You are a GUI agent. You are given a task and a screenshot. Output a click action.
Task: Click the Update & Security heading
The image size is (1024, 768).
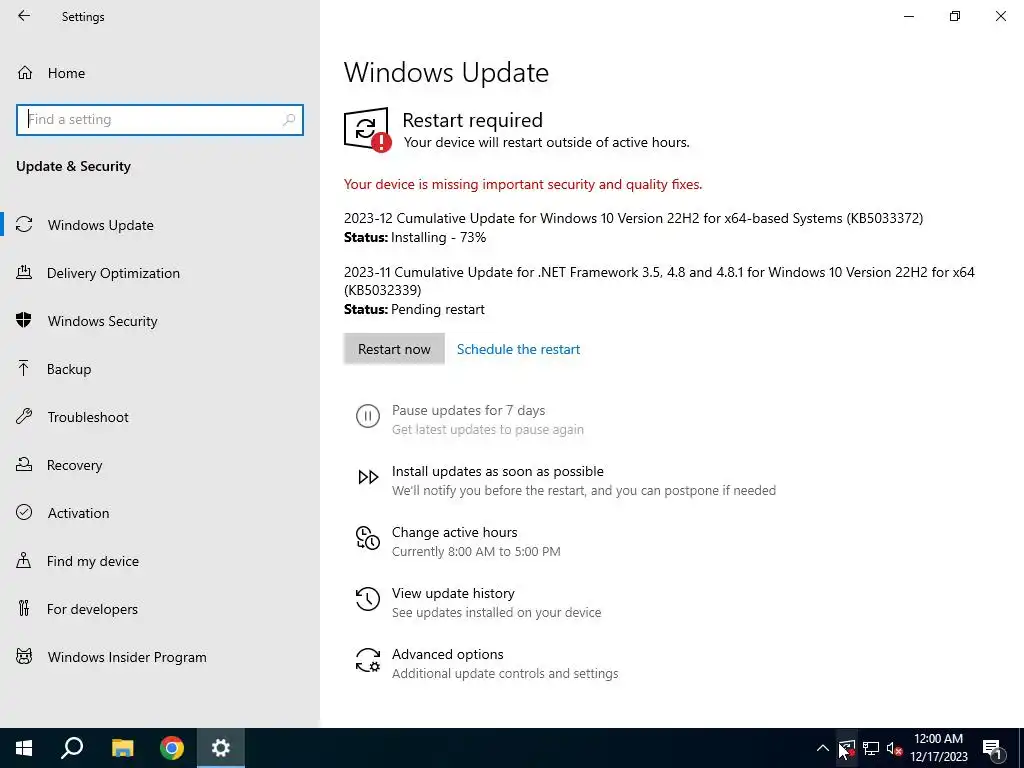click(x=73, y=167)
